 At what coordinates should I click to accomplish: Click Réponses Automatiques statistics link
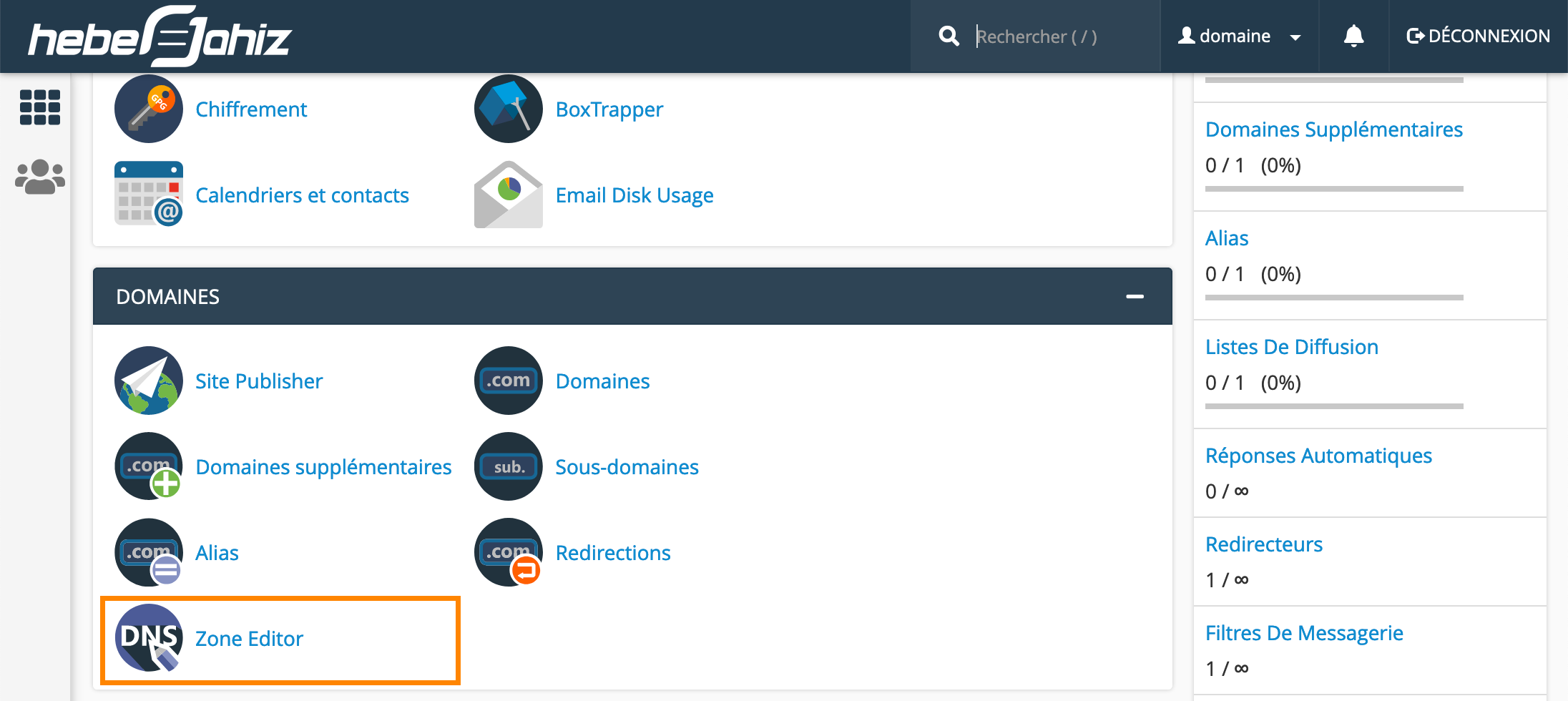[x=1318, y=456]
